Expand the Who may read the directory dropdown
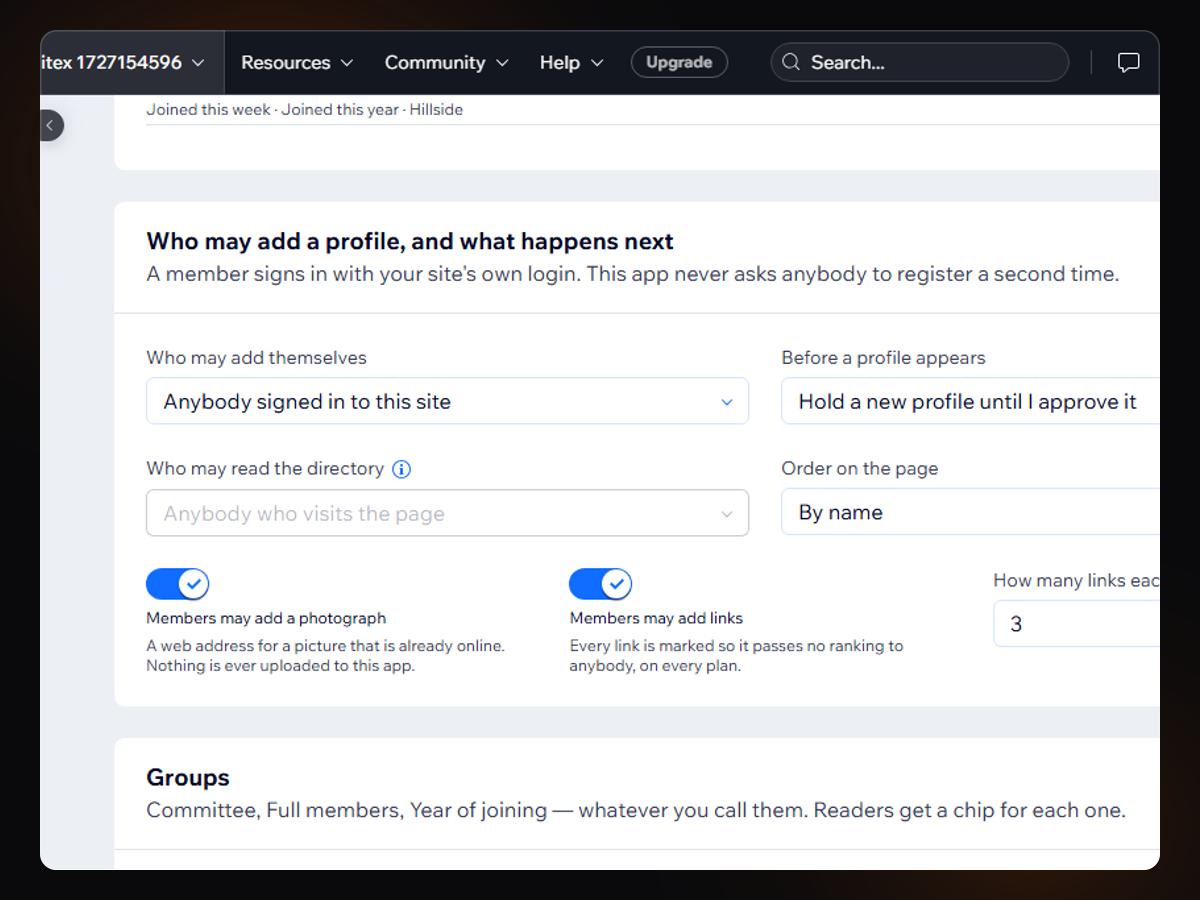The width and height of the screenshot is (1200, 900). pos(447,513)
